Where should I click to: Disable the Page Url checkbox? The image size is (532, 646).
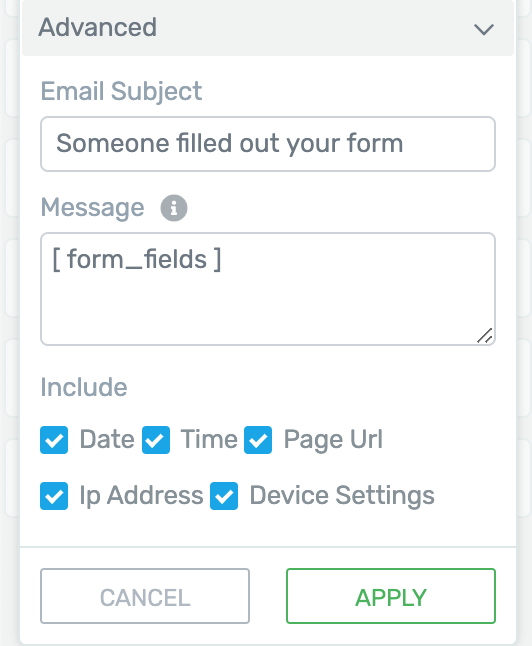pos(258,440)
